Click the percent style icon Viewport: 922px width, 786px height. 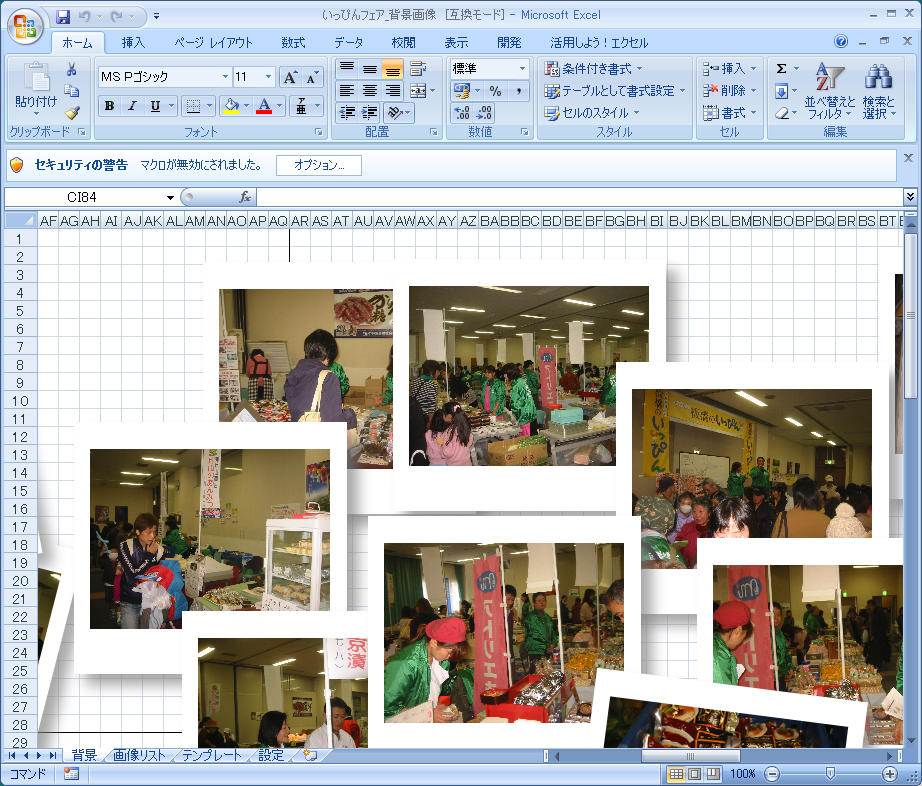[x=495, y=91]
